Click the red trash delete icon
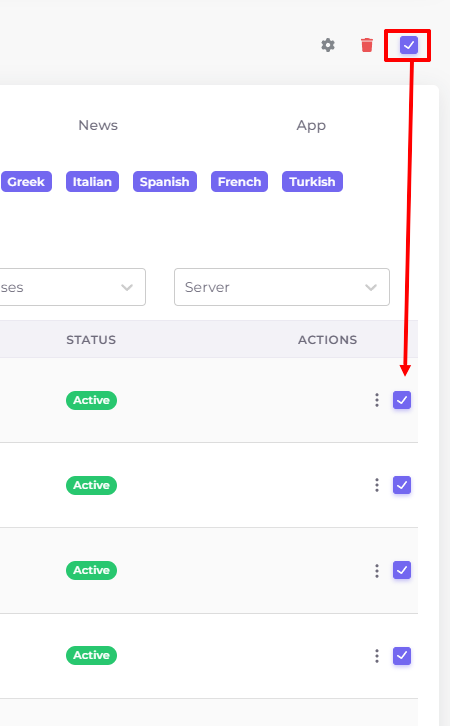 (367, 45)
